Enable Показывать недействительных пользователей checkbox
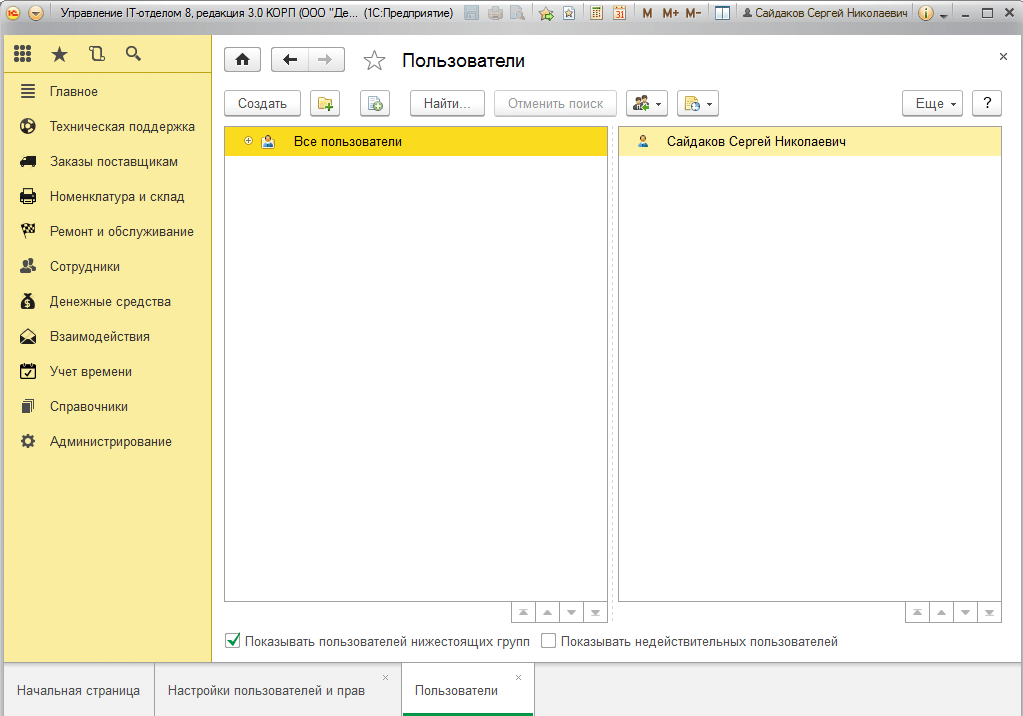 pos(549,641)
